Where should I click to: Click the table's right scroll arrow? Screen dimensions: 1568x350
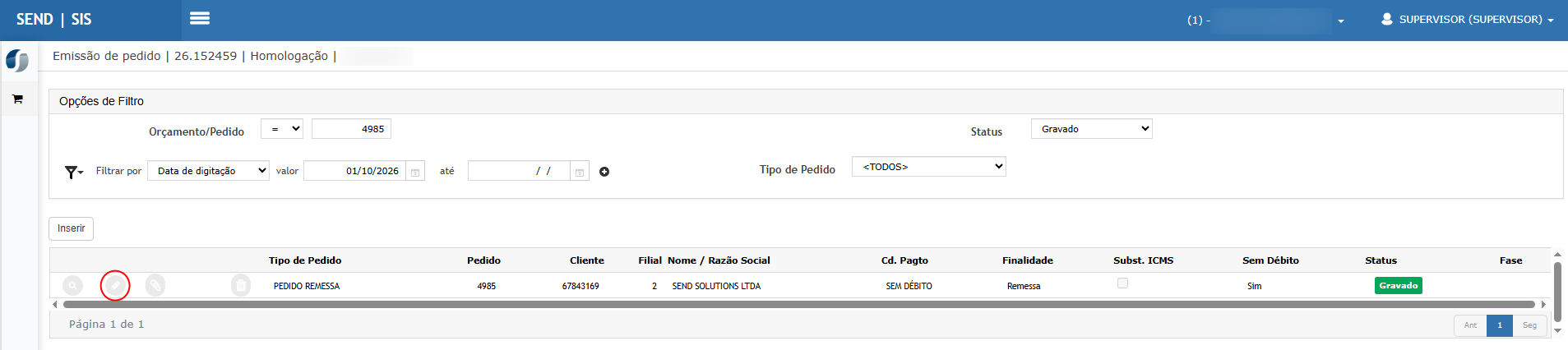point(1543,304)
